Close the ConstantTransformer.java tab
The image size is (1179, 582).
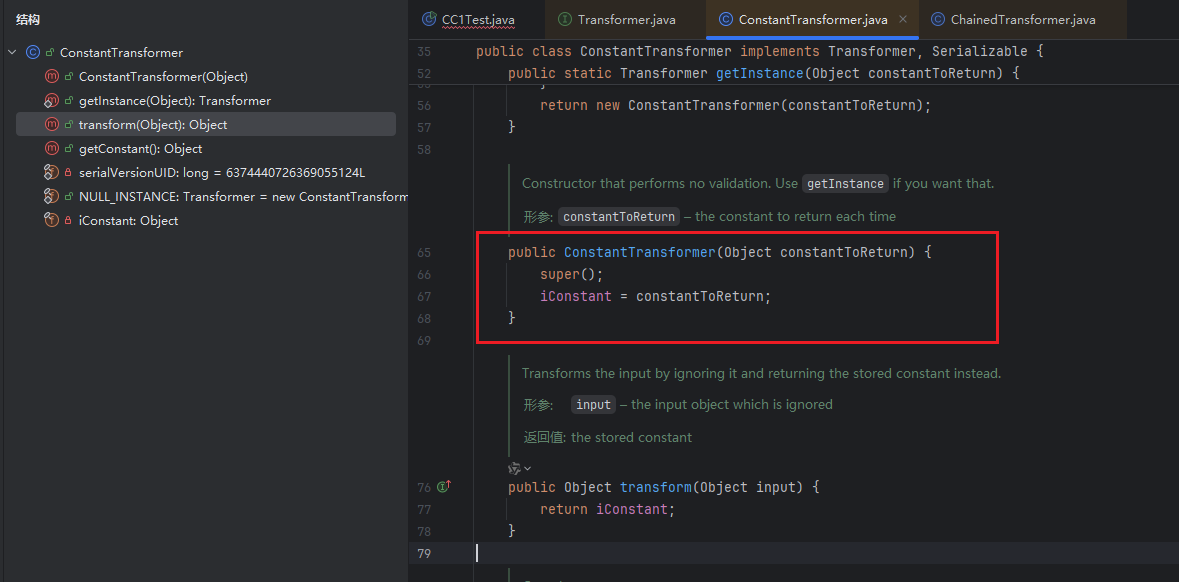903,20
